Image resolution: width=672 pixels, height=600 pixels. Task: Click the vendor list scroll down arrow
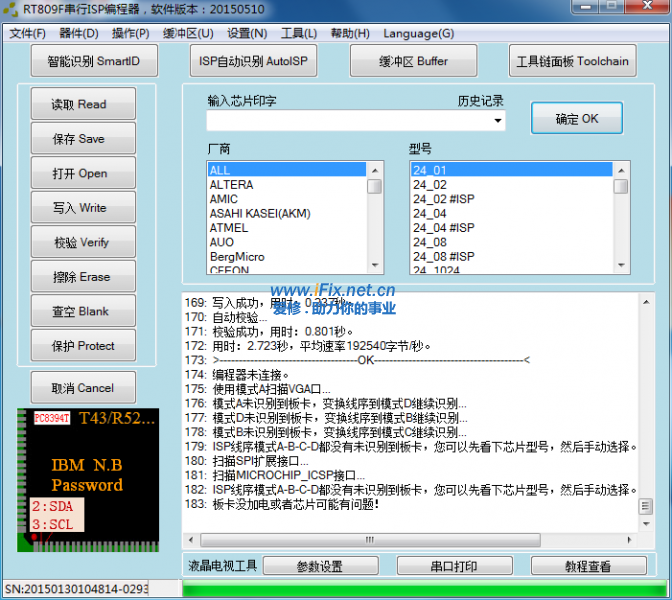[x=375, y=265]
